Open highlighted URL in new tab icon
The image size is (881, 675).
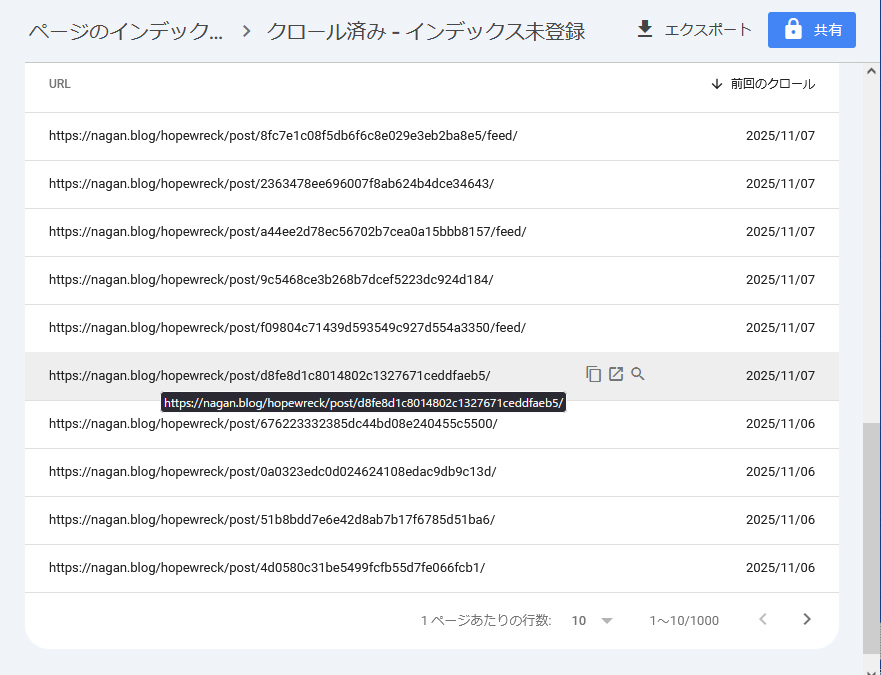pyautogui.click(x=616, y=375)
